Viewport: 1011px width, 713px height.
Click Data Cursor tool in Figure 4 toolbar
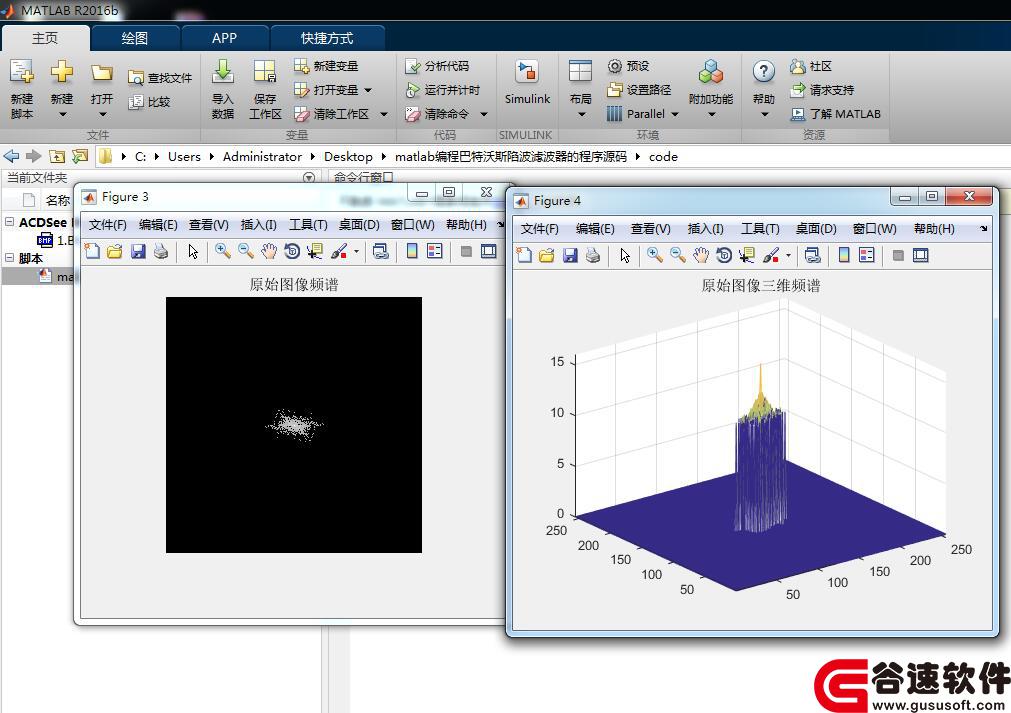click(747, 255)
